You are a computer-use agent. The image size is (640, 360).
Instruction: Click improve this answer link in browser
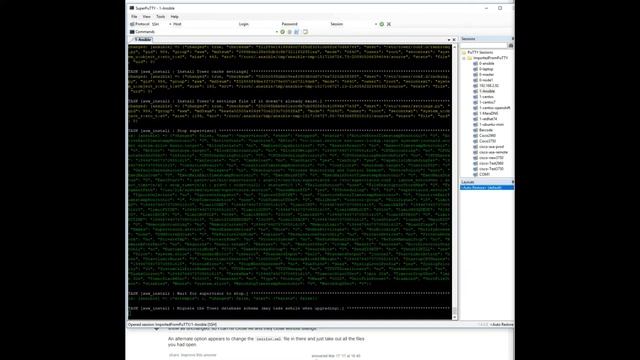(198, 355)
